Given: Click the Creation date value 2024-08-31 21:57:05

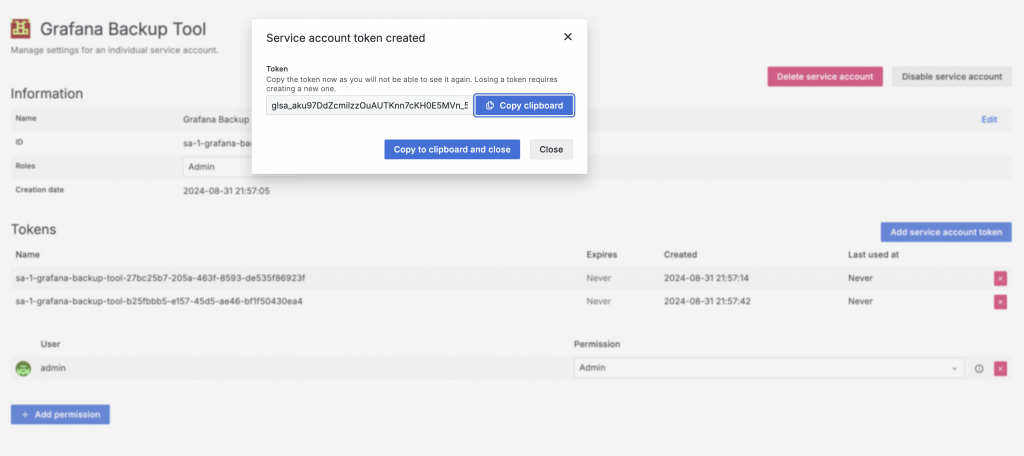Looking at the screenshot, I should coord(227,191).
